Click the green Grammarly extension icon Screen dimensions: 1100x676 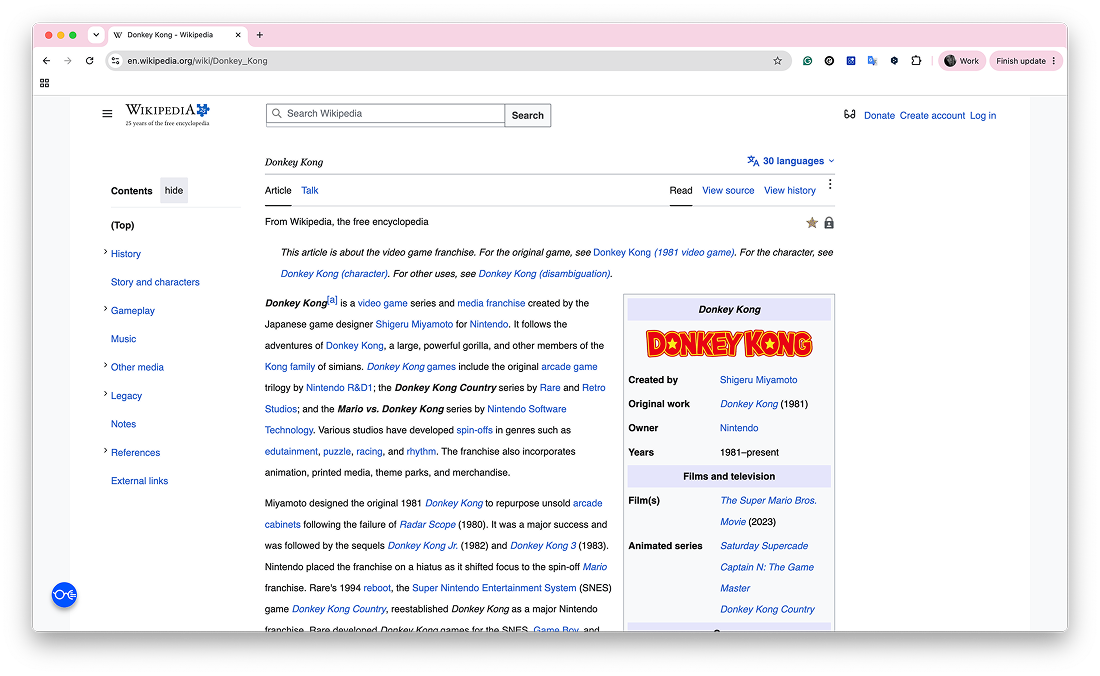coord(807,61)
